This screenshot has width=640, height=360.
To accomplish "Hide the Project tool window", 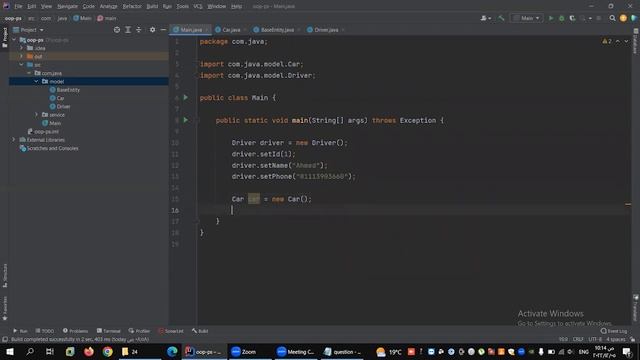I will coord(163,30).
